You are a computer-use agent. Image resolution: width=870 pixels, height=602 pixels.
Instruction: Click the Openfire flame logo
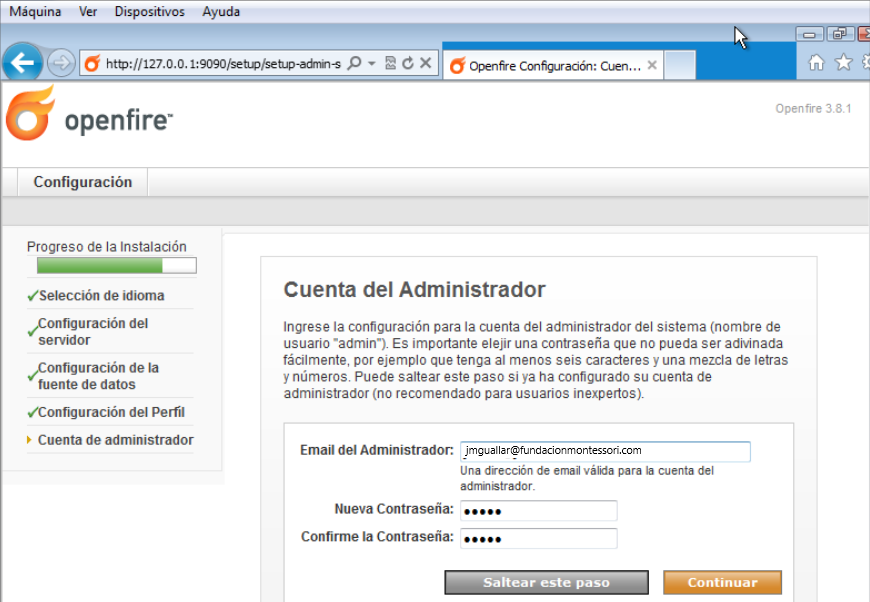point(30,113)
